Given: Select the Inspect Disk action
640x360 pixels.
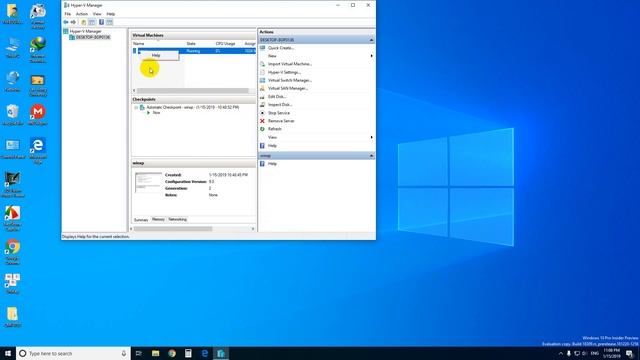Looking at the screenshot, I should click(280, 104).
